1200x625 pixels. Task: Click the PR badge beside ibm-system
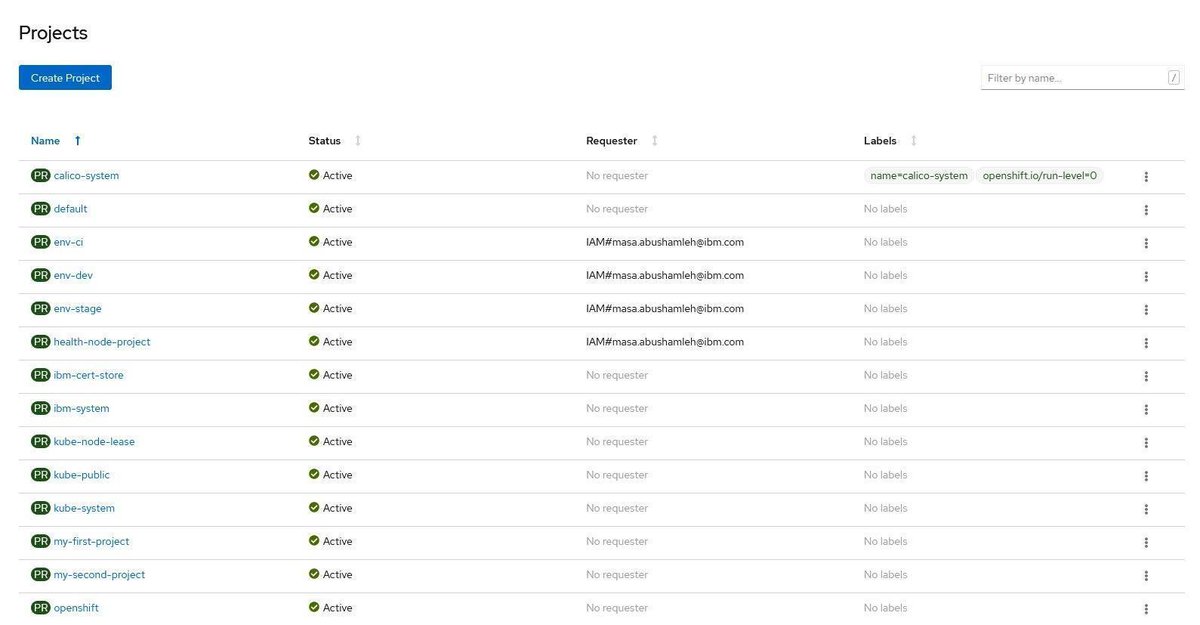[41, 408]
